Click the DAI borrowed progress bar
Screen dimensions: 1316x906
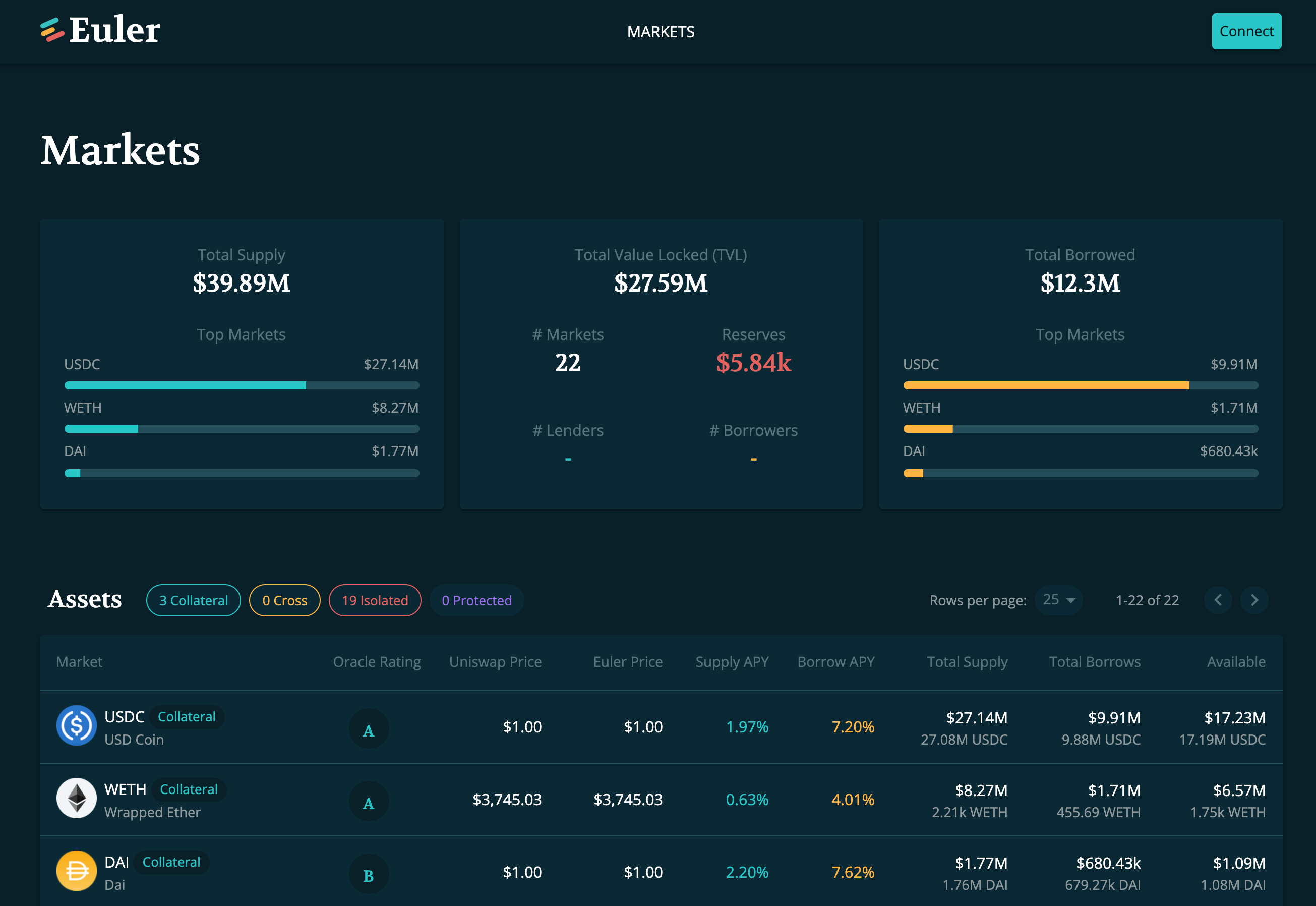tap(1081, 473)
